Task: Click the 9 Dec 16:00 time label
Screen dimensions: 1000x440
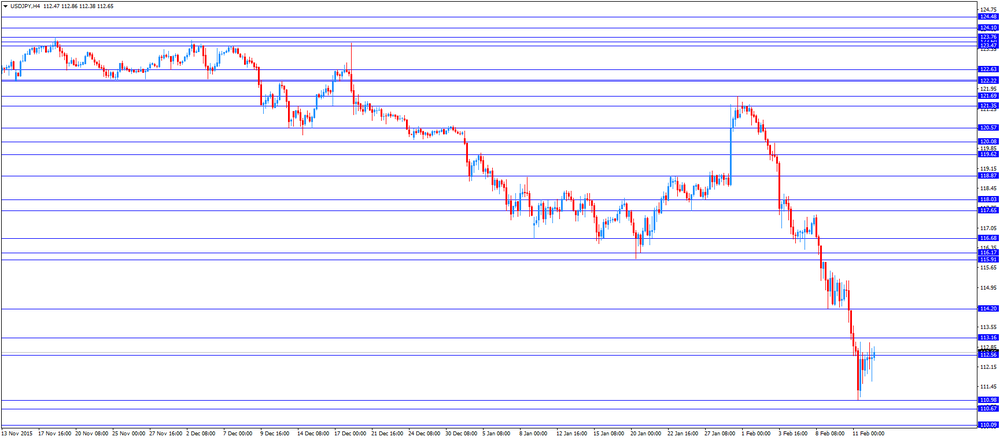Action: point(276,434)
